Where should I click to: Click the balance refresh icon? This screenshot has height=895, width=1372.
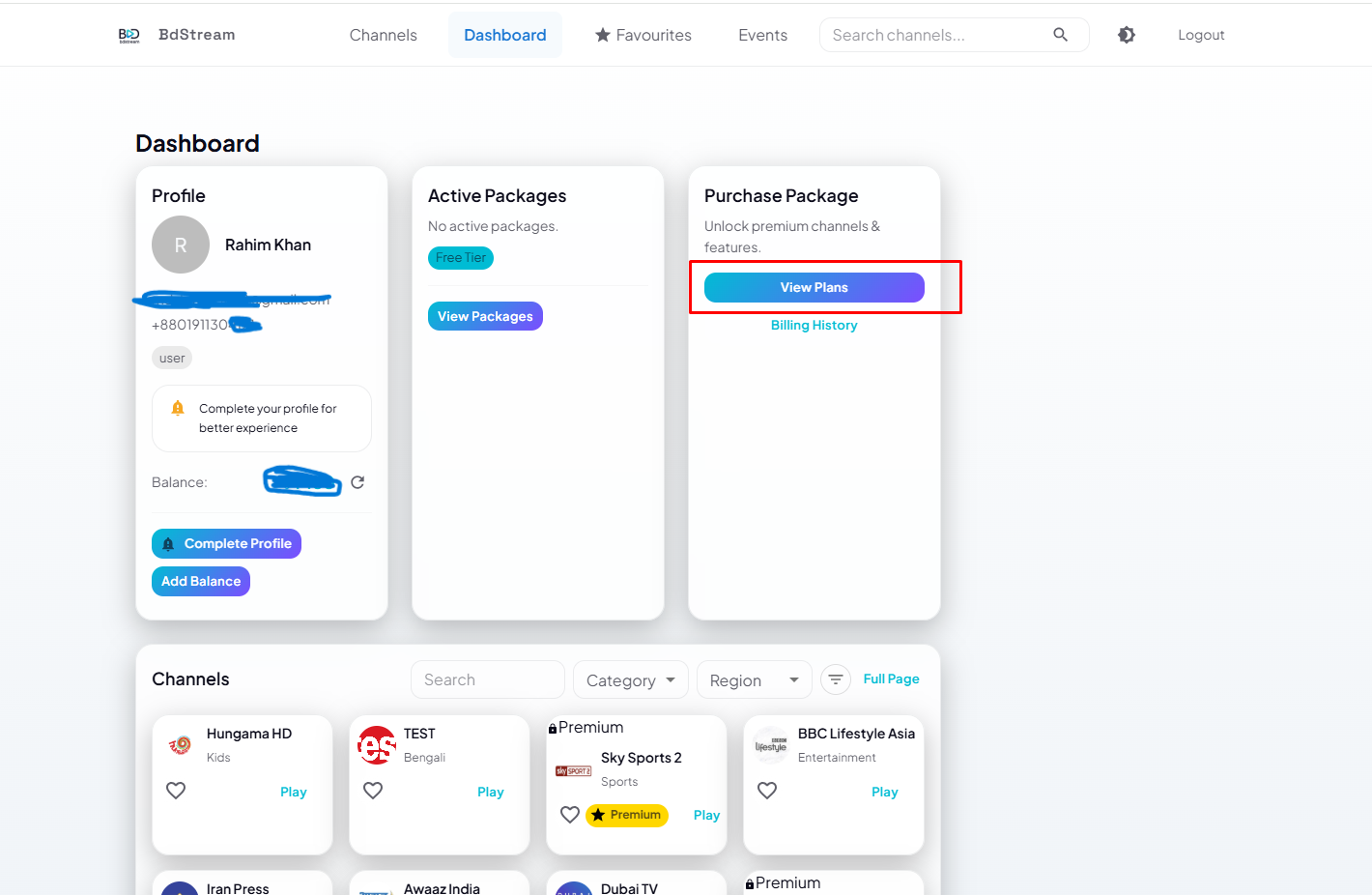357,482
